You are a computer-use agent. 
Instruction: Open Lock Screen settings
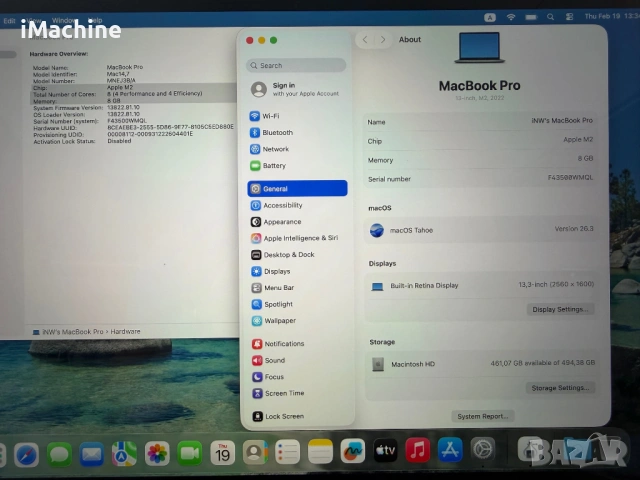pyautogui.click(x=297, y=416)
